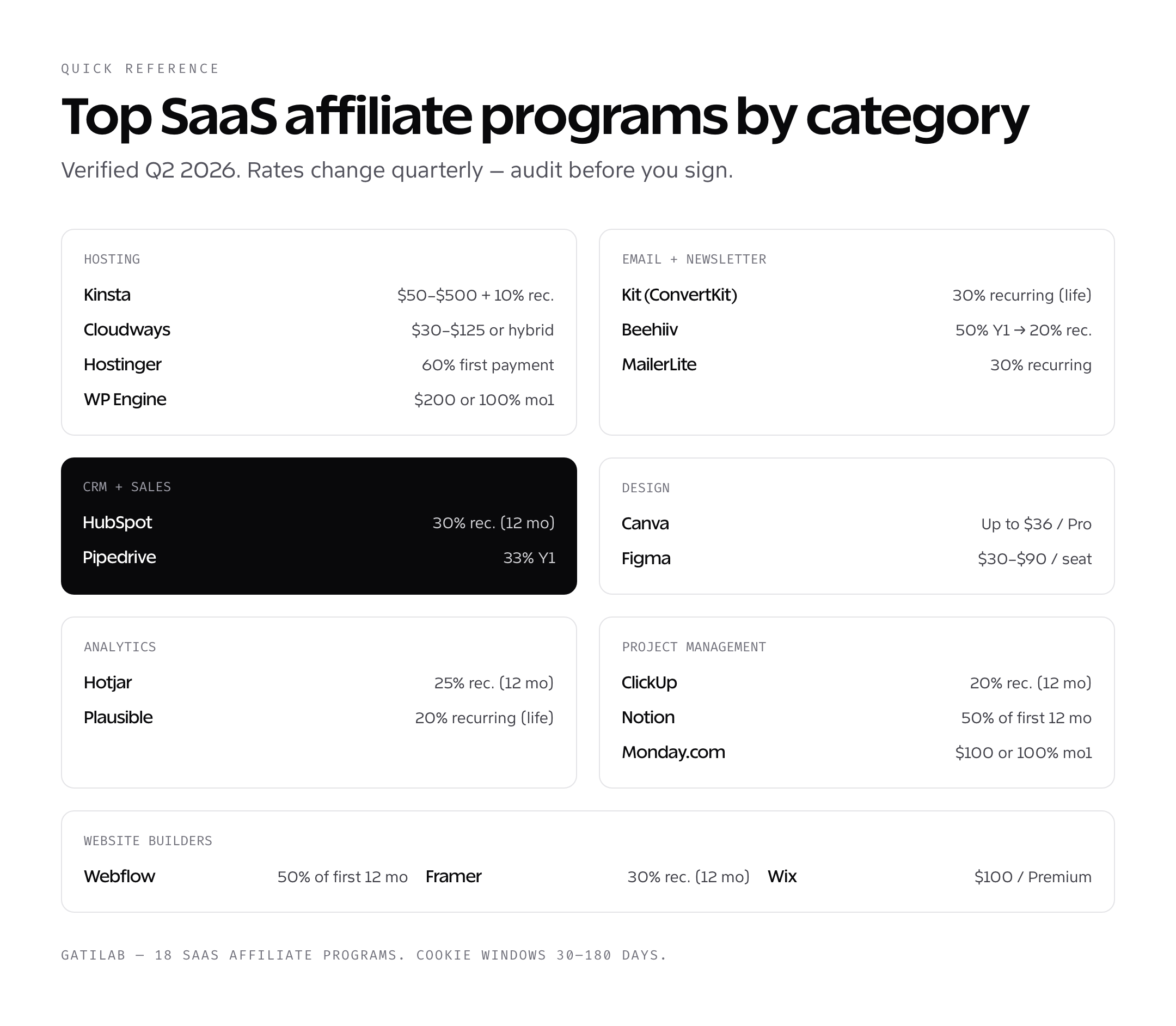The width and height of the screenshot is (1176, 1026).
Task: Click Framer's '30% rec. (12 mo)' rate
Action: click(688, 877)
